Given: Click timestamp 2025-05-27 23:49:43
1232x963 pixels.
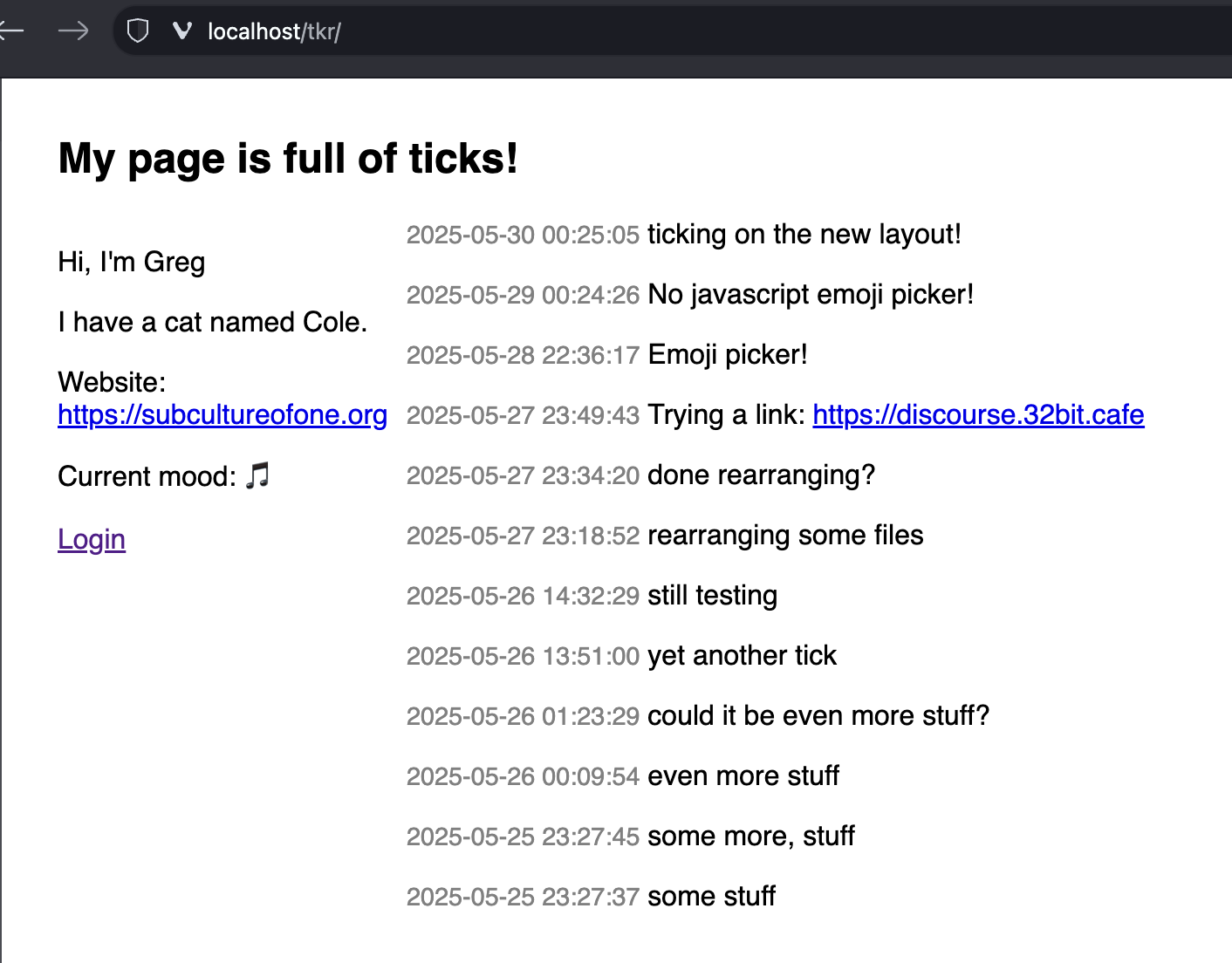Looking at the screenshot, I should [x=524, y=415].
